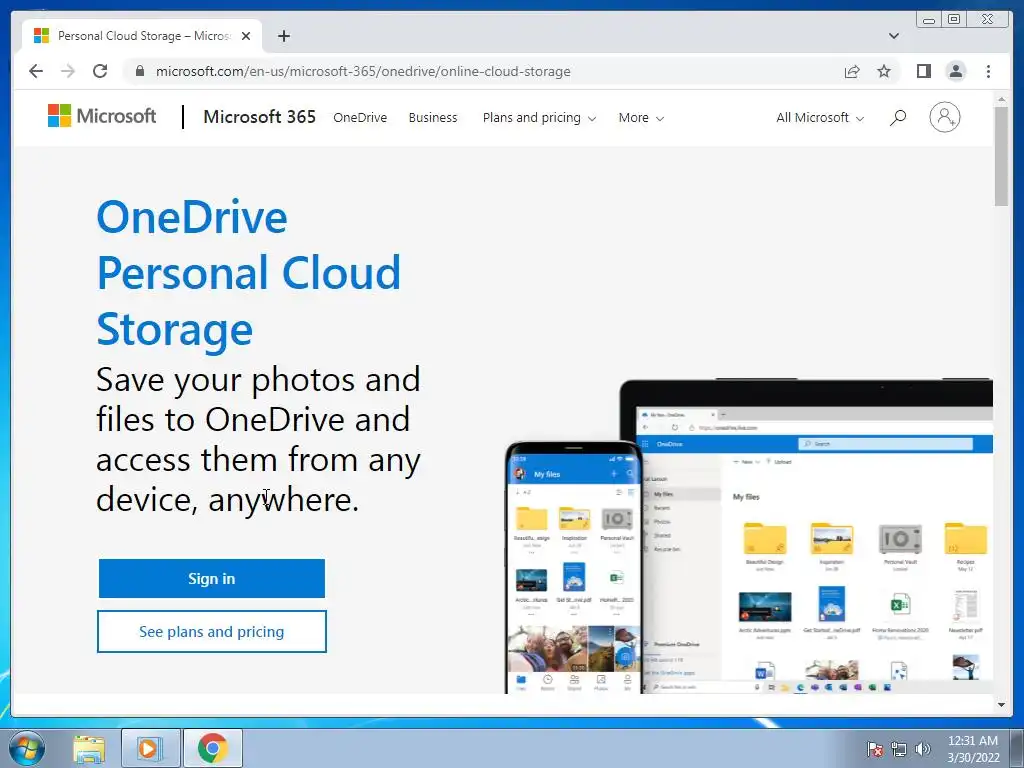Click the scrollbar up arrow
1024x768 pixels.
pos(1001,99)
